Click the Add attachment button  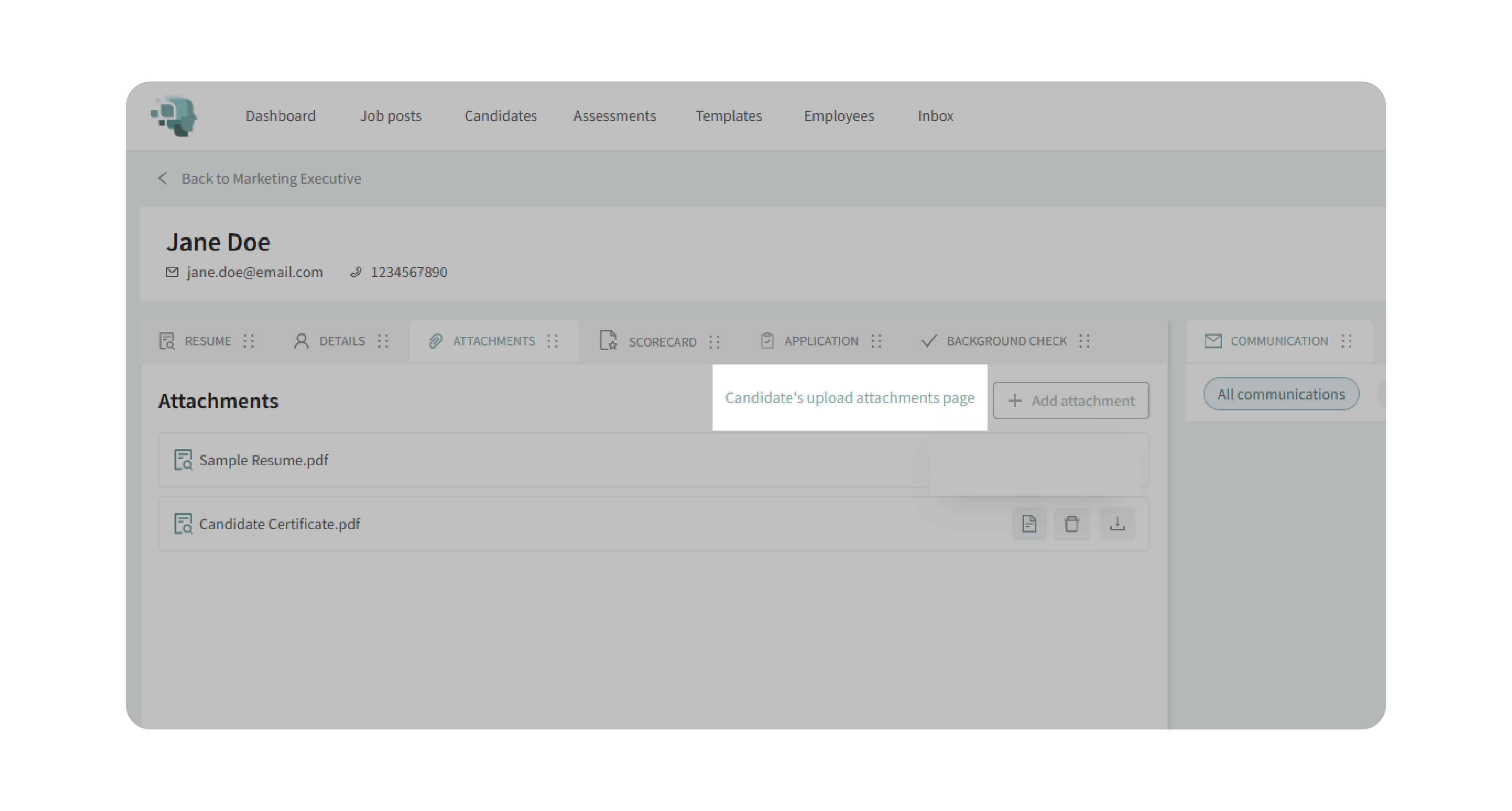1070,400
